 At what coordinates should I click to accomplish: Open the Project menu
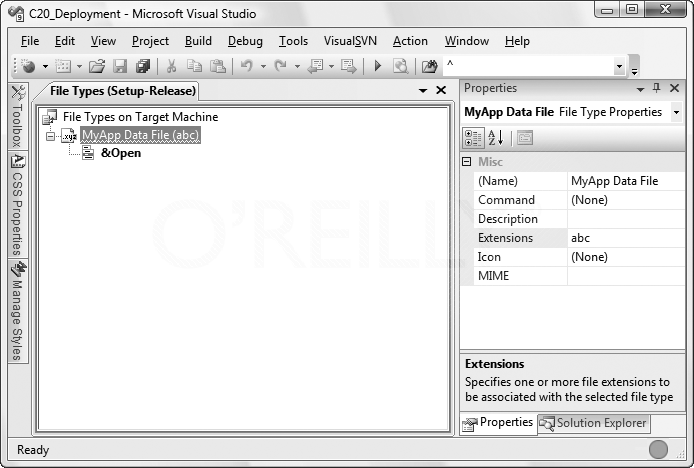(x=150, y=41)
